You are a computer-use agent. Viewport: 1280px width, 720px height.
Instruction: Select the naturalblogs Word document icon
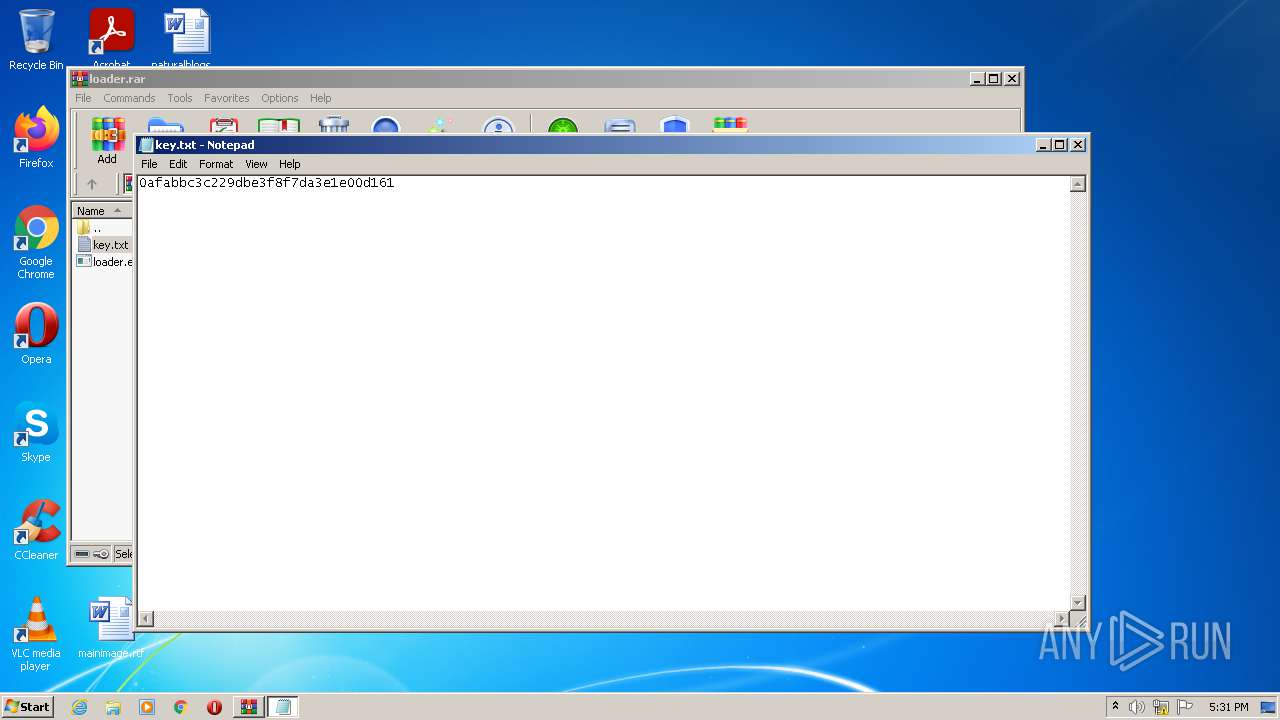click(x=186, y=38)
